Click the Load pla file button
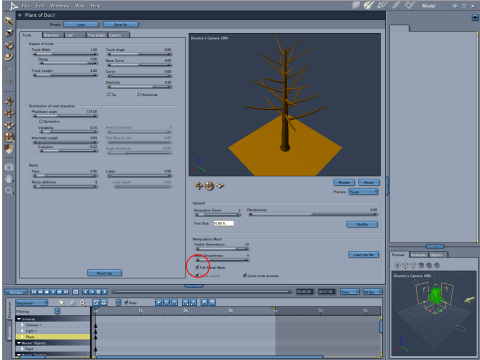The width and height of the screenshot is (480, 360). [364, 255]
